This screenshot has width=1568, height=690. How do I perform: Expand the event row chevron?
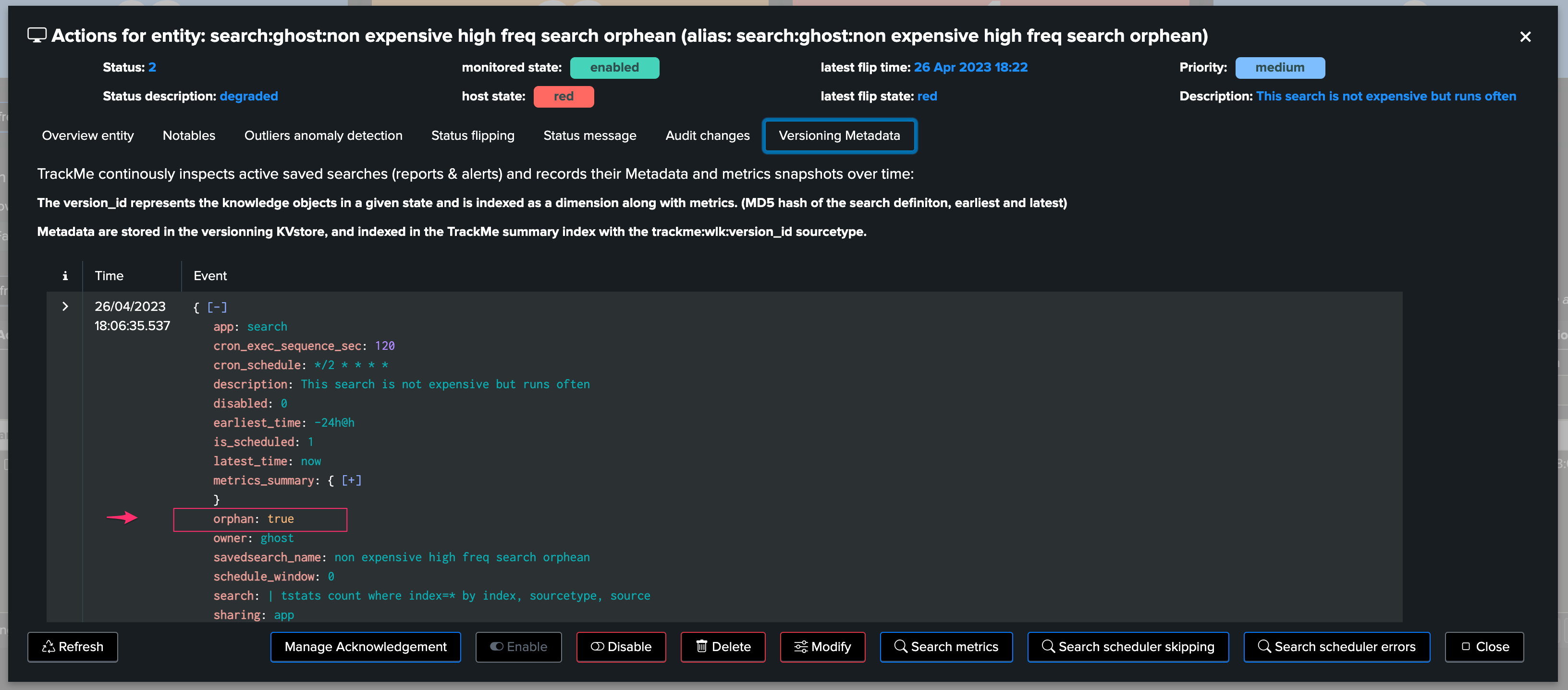[x=65, y=307]
